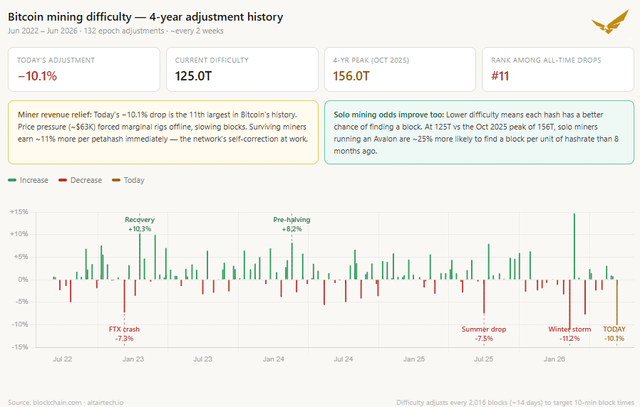Click the -15% y-axis label
Image resolution: width=640 pixels, height=407 pixels.
point(20,347)
